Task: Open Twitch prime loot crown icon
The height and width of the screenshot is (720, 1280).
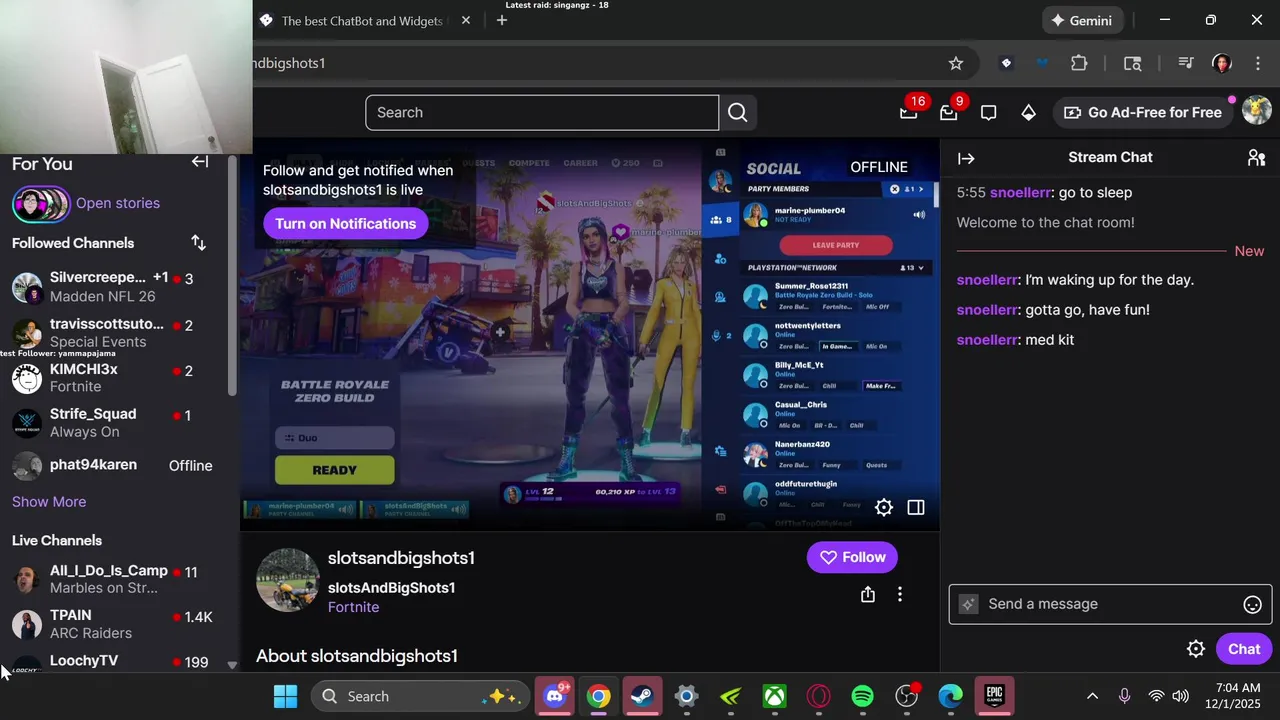Action: click(x=908, y=112)
